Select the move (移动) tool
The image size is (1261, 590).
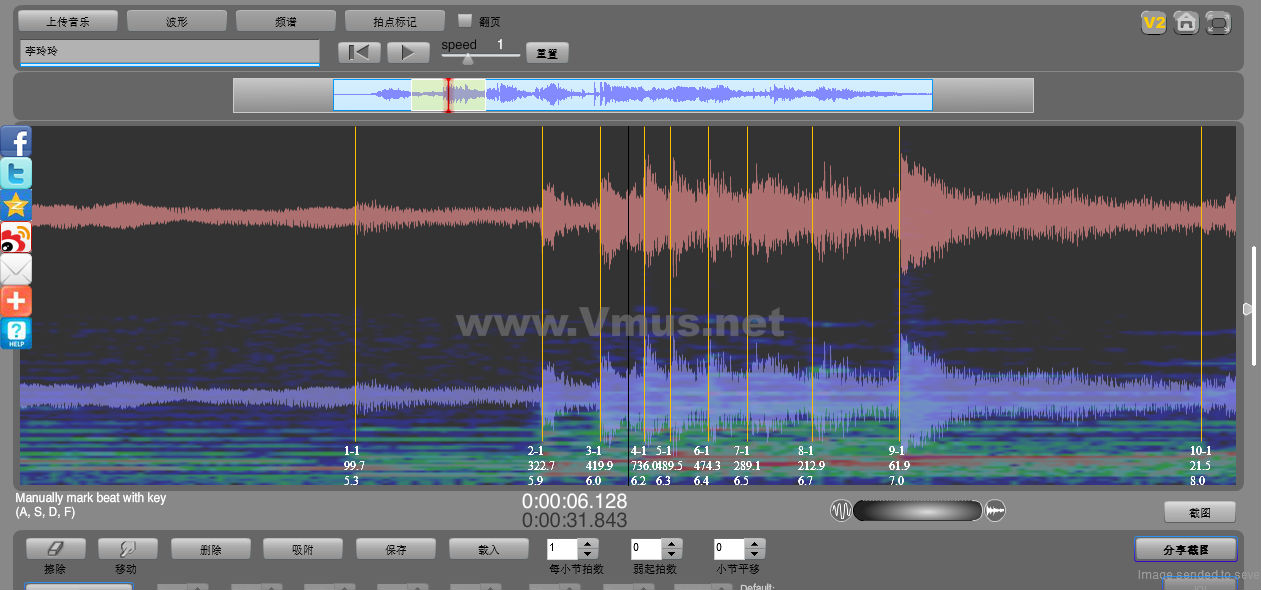click(127, 549)
